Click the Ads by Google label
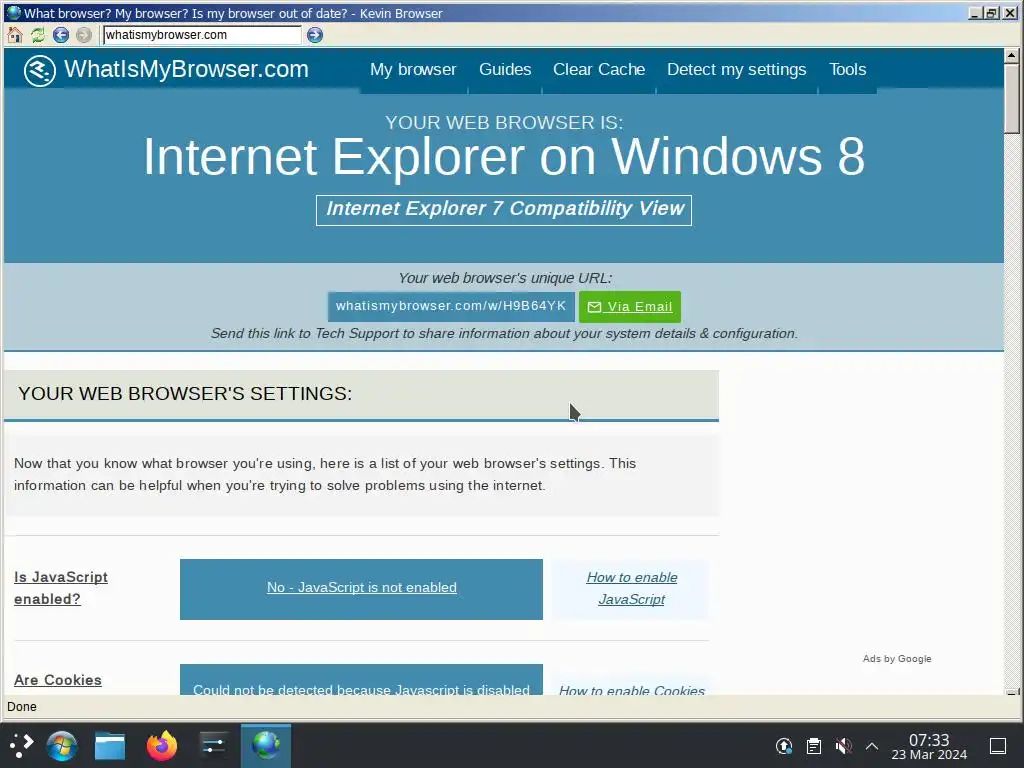The width and height of the screenshot is (1024, 768). click(x=897, y=658)
